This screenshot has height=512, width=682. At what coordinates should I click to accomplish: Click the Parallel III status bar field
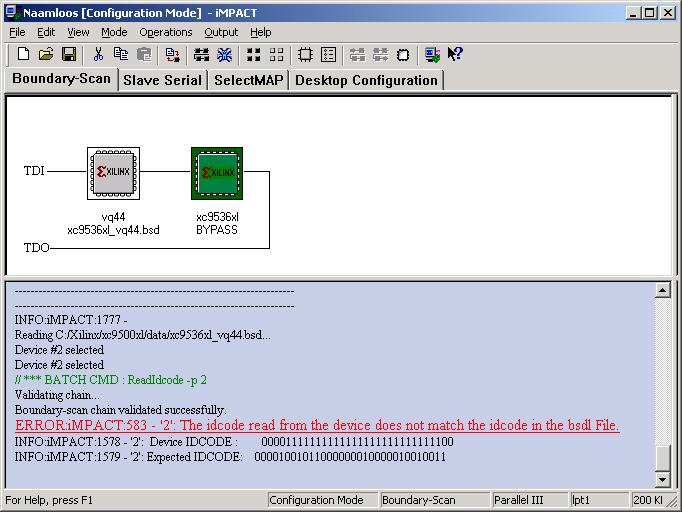(x=530, y=500)
